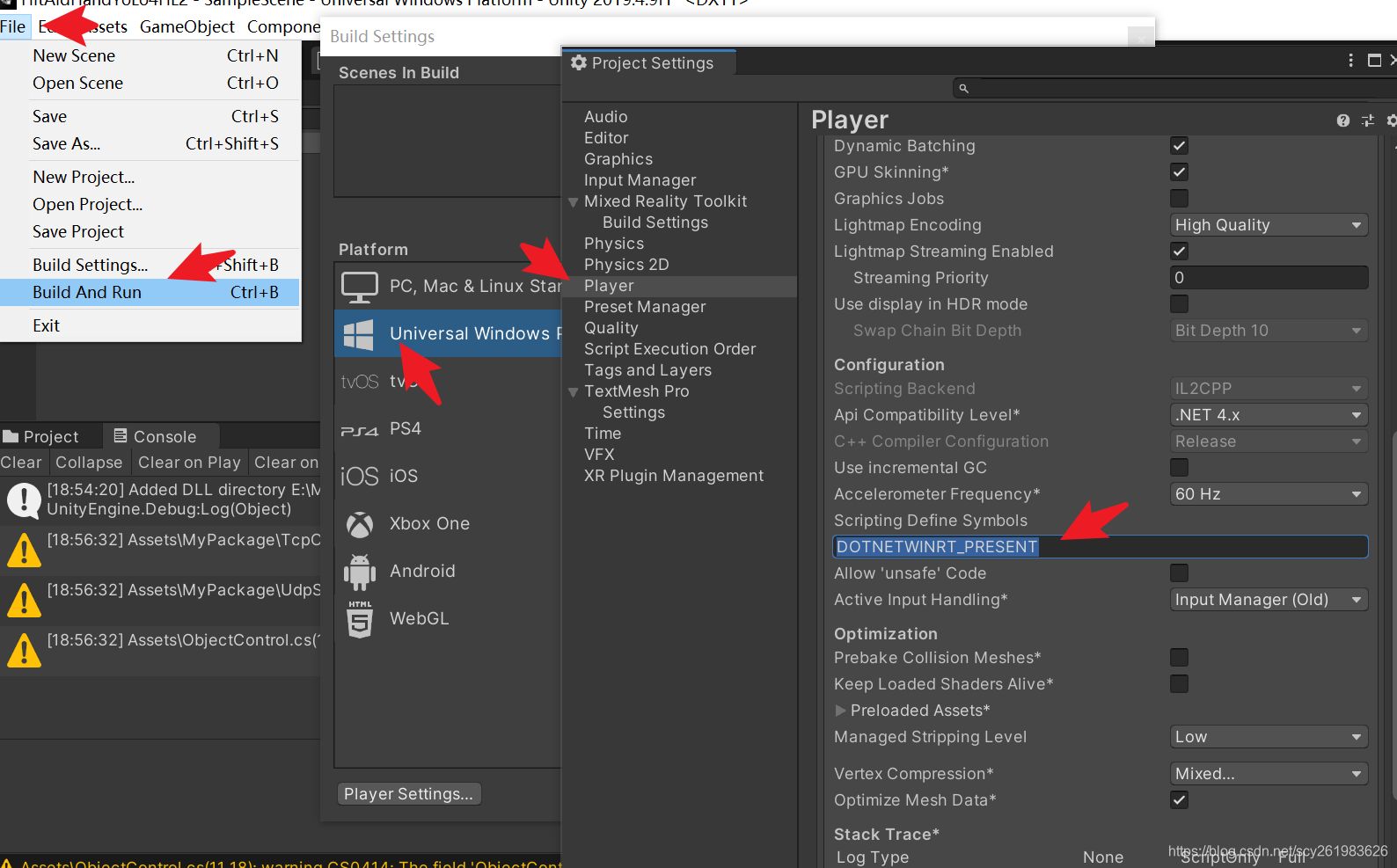The image size is (1397, 868).
Task: Select Physics 2D settings category
Action: click(680, 265)
